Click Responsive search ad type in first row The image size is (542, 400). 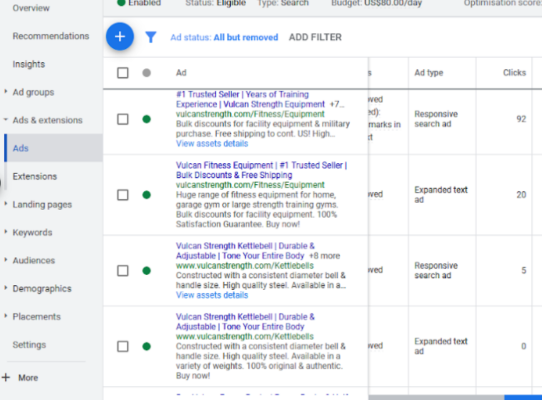[436, 119]
